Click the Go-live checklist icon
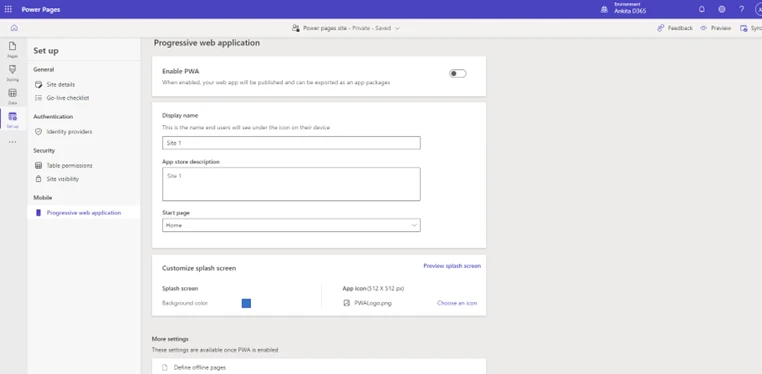This screenshot has width=762, height=374. 38,98
